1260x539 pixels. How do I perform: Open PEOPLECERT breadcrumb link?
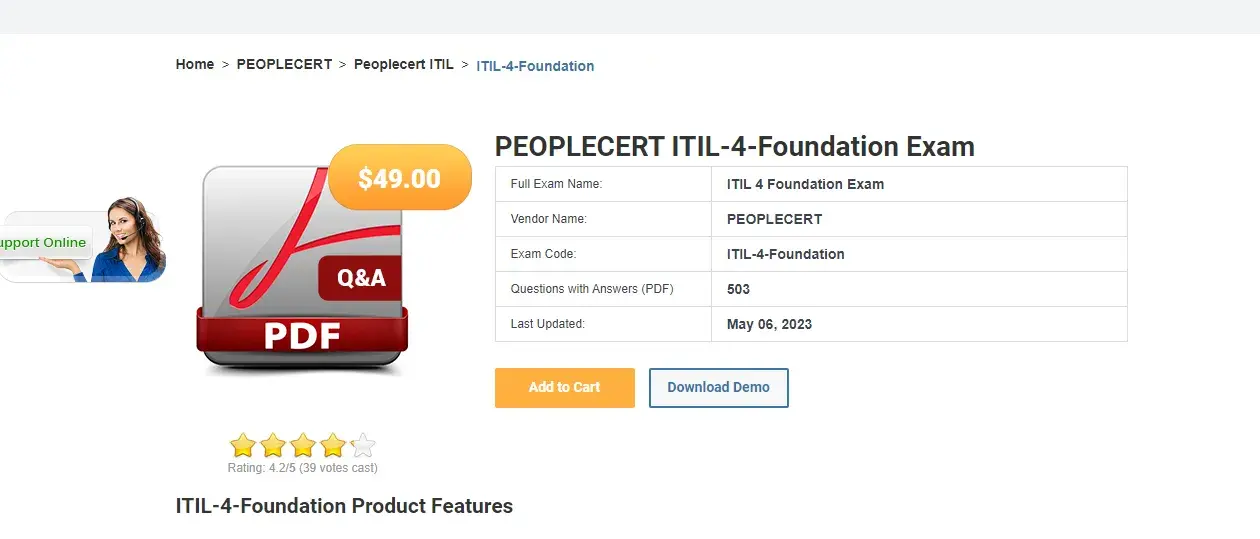coord(284,64)
